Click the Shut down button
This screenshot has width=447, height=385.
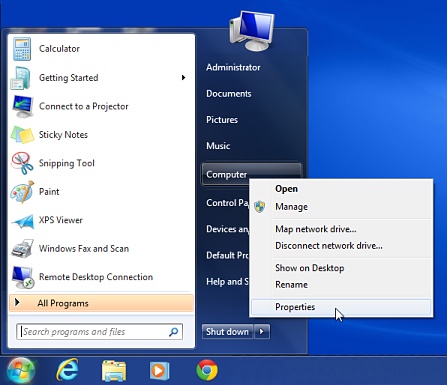[x=227, y=332]
